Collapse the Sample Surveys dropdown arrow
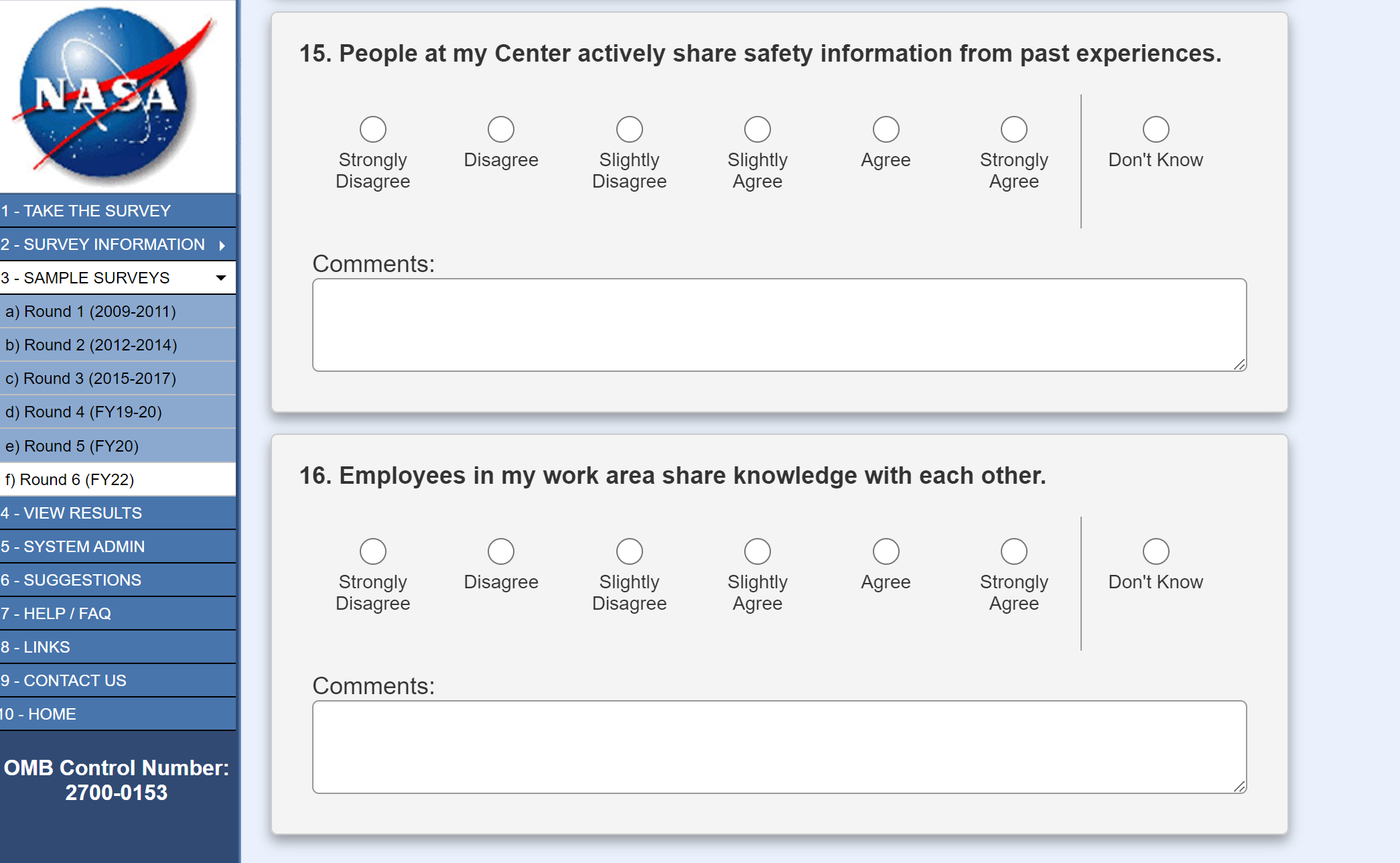This screenshot has width=1400, height=863. click(220, 278)
